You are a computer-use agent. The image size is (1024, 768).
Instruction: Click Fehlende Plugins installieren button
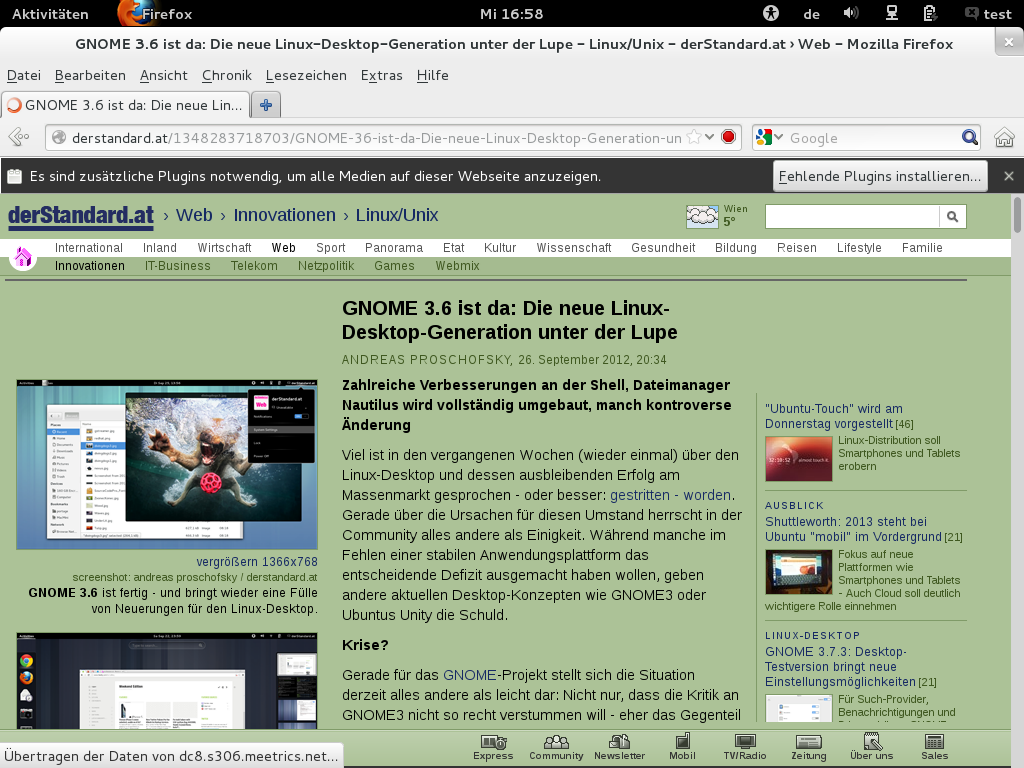880,176
